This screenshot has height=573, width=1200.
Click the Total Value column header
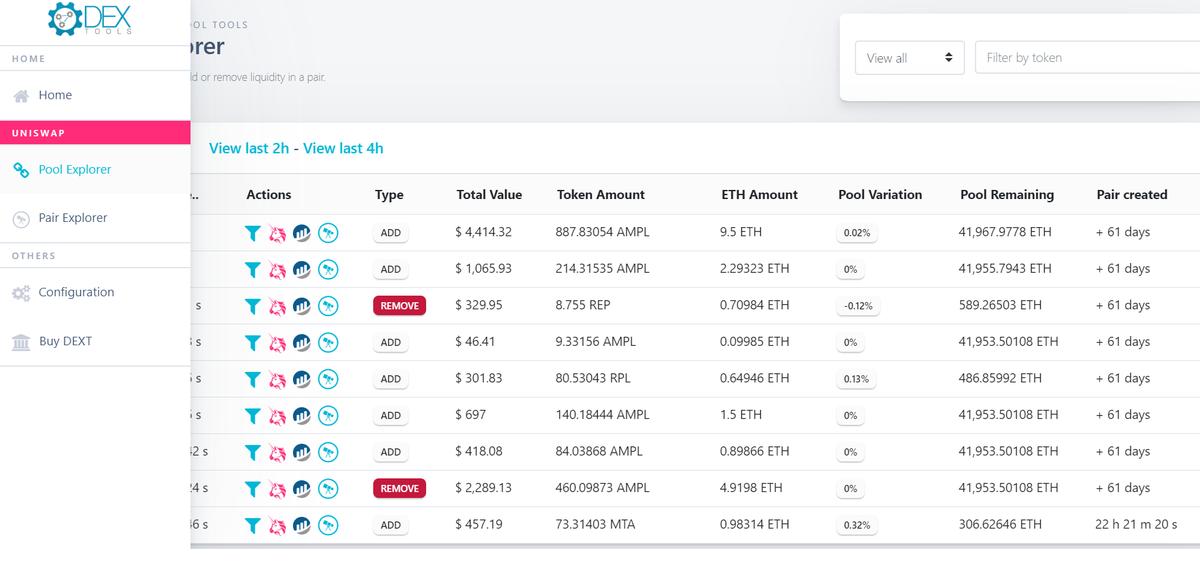tap(489, 195)
